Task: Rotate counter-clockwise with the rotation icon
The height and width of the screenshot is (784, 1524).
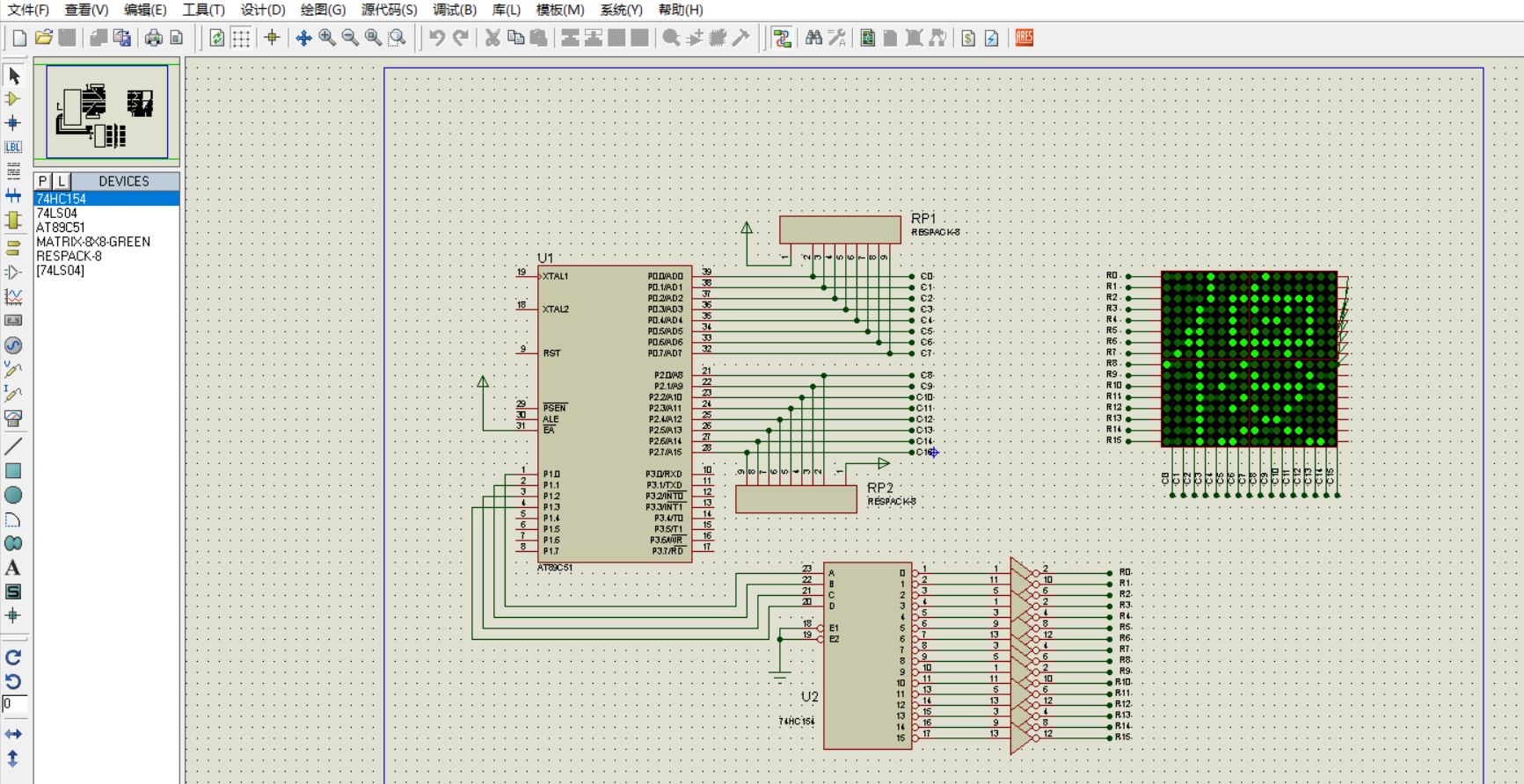Action: tap(13, 681)
